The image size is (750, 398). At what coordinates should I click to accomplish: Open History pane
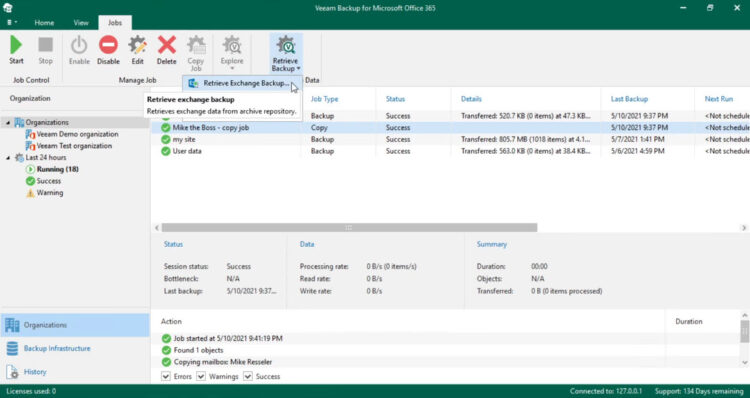tap(75, 372)
